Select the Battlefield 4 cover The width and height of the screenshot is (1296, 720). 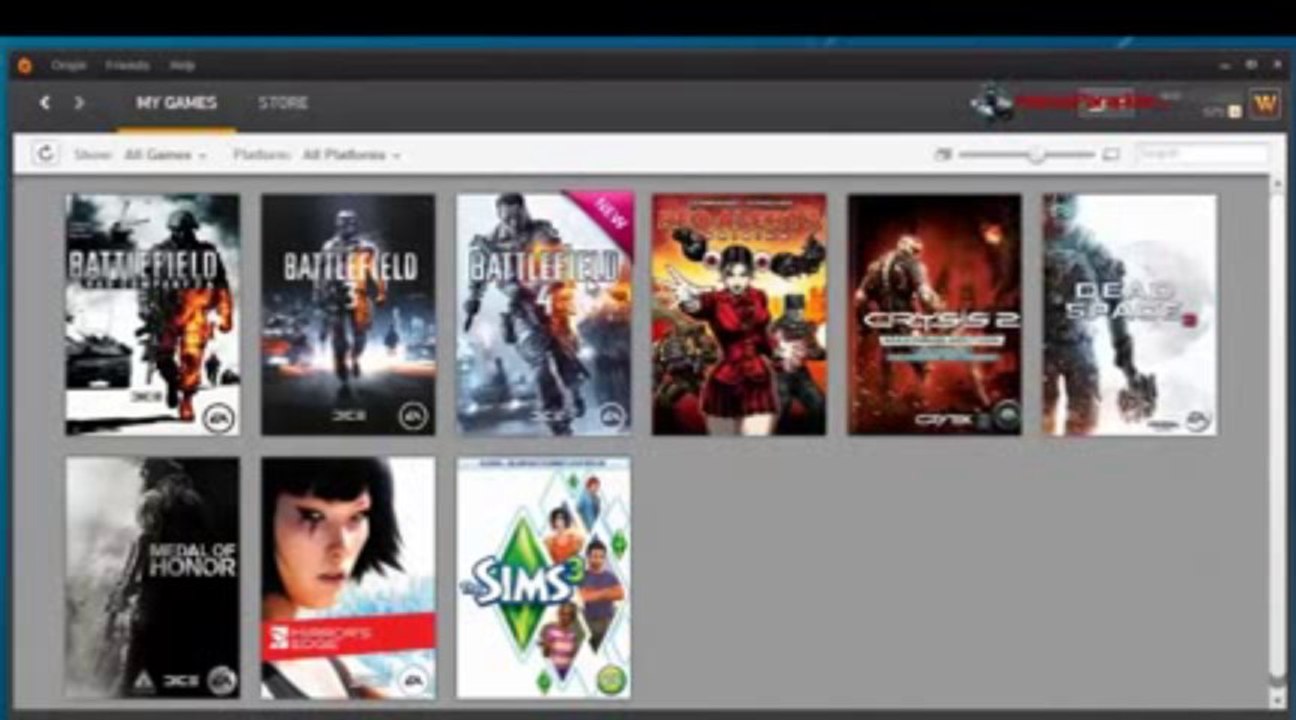click(544, 315)
